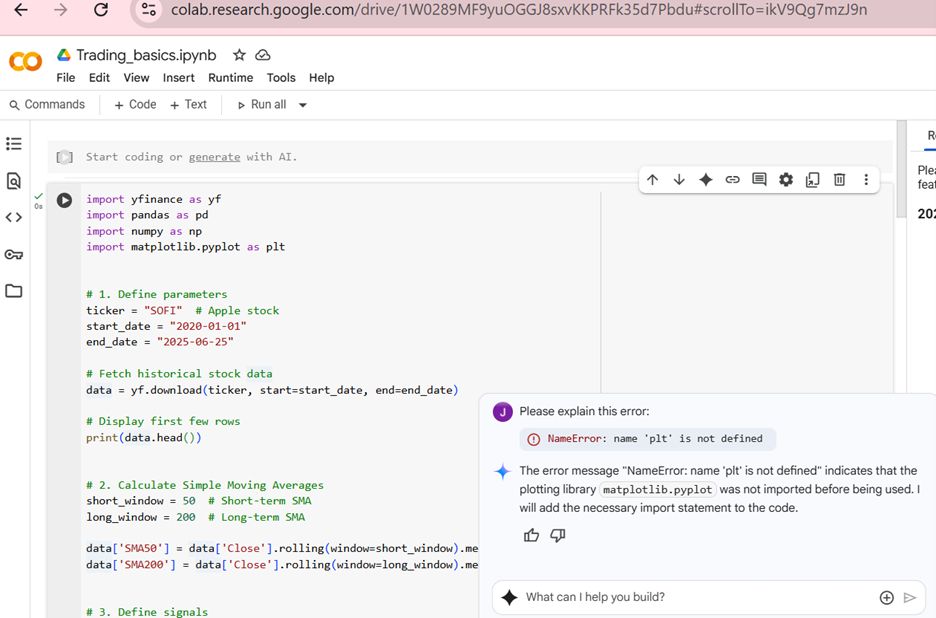Screen dimensions: 936x618
Task: Reload the page with refresh icon
Action: coord(100,10)
